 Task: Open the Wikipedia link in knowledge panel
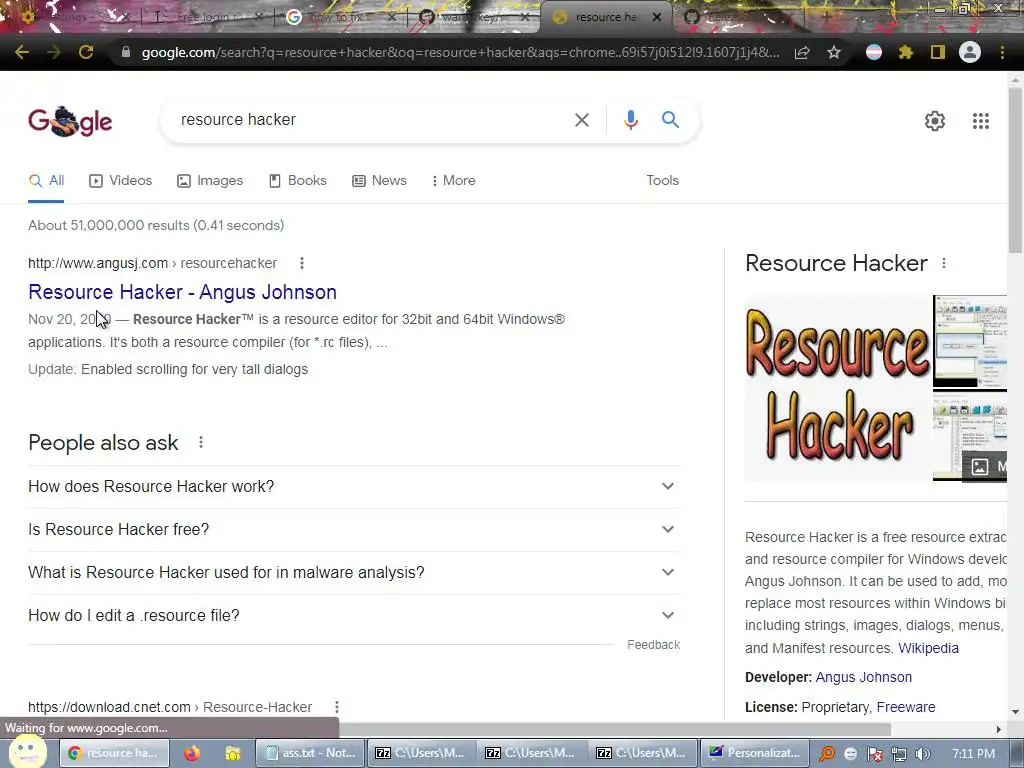coord(928,648)
